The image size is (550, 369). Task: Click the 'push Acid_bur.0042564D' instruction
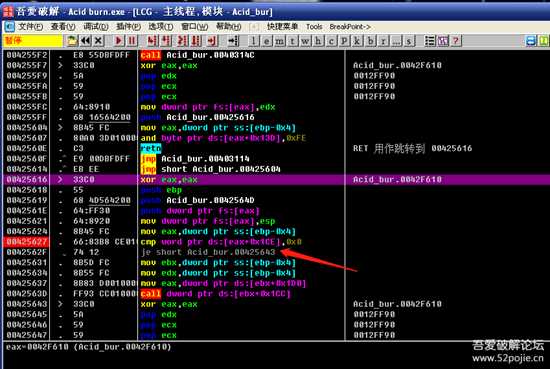[197, 200]
